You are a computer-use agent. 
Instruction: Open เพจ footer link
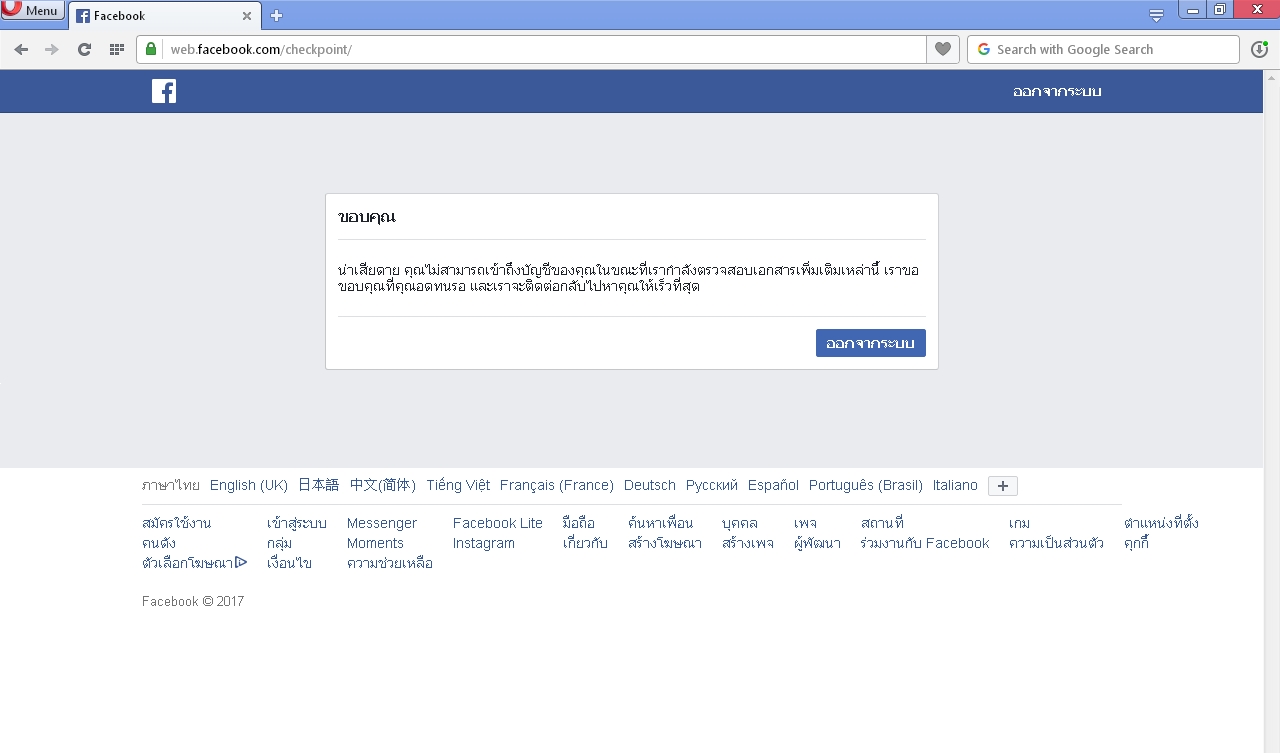pos(805,523)
